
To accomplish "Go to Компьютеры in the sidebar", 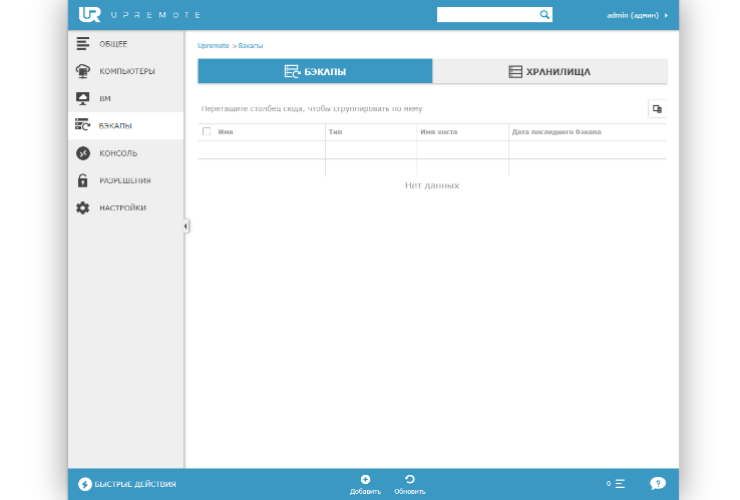I will click(x=126, y=71).
